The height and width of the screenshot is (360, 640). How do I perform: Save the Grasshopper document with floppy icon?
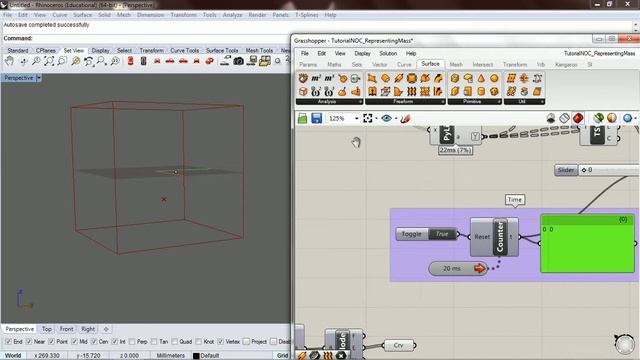[317, 118]
